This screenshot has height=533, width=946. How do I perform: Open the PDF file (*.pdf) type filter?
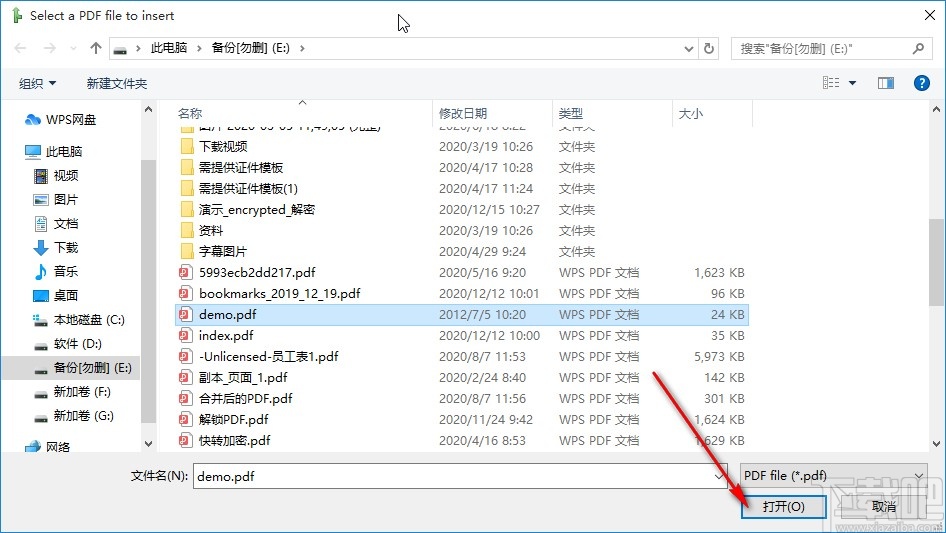(833, 476)
